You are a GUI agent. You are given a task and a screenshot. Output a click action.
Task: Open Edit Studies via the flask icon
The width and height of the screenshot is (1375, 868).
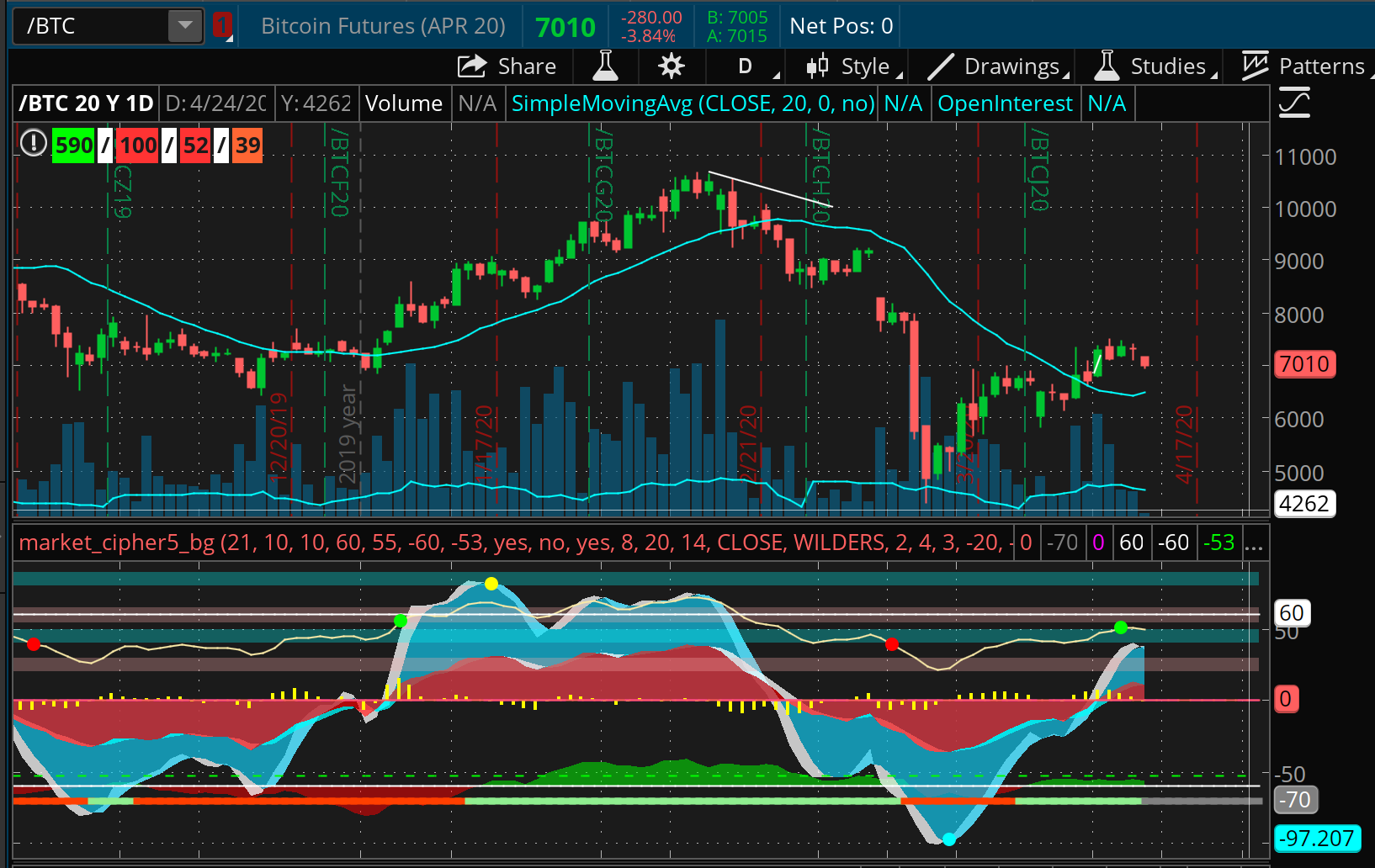point(605,66)
